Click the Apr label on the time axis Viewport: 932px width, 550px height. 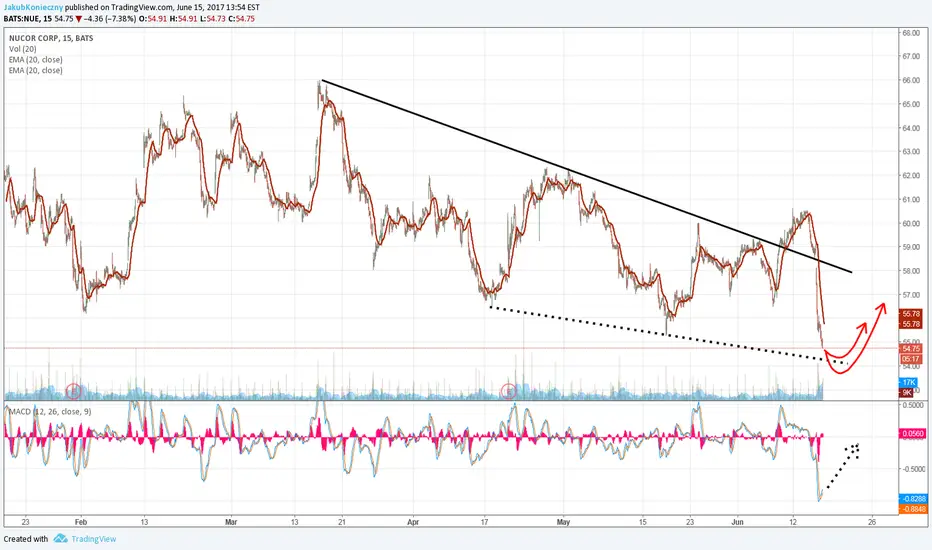(x=413, y=522)
